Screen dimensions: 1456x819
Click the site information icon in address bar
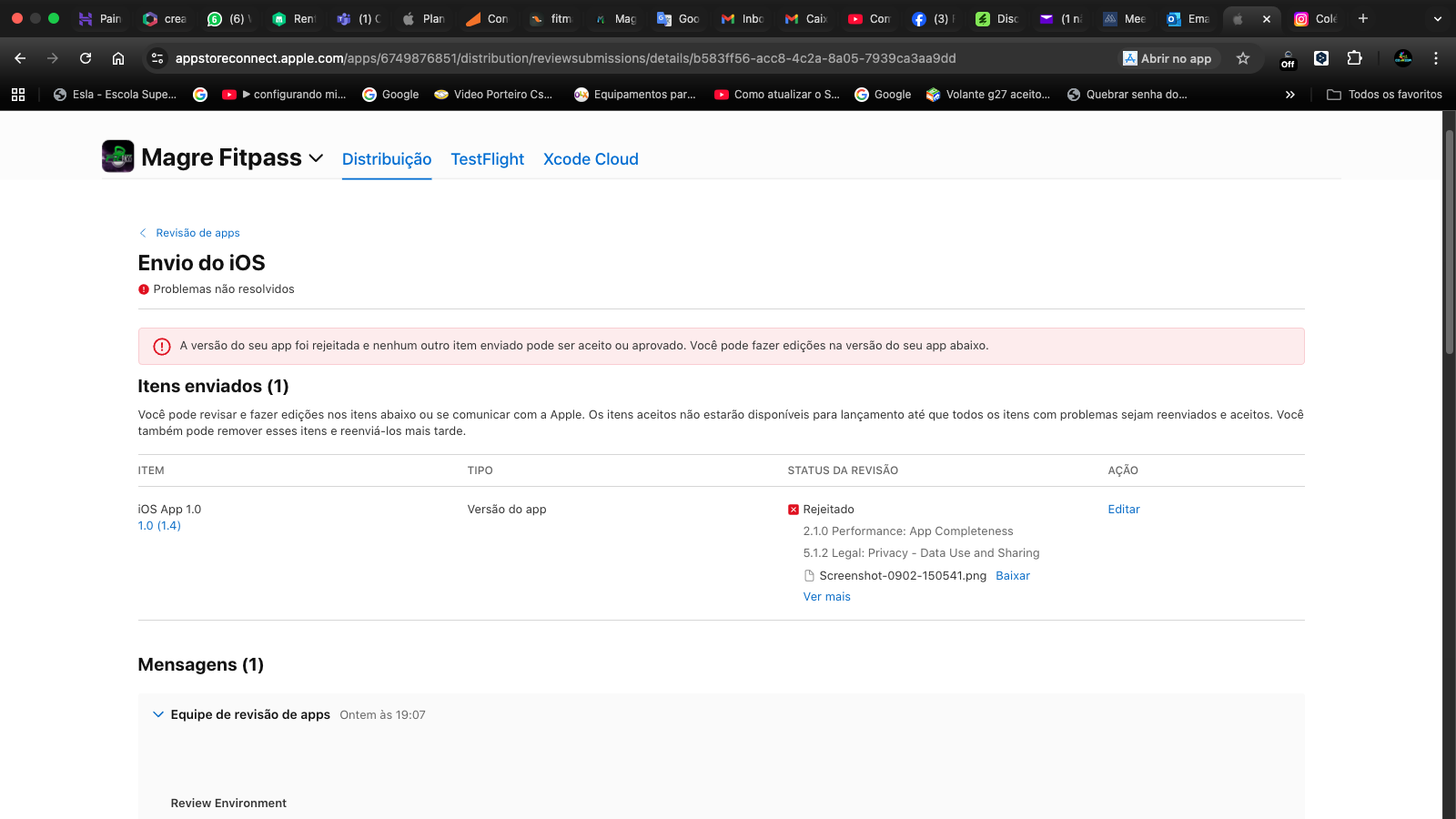pos(157,58)
